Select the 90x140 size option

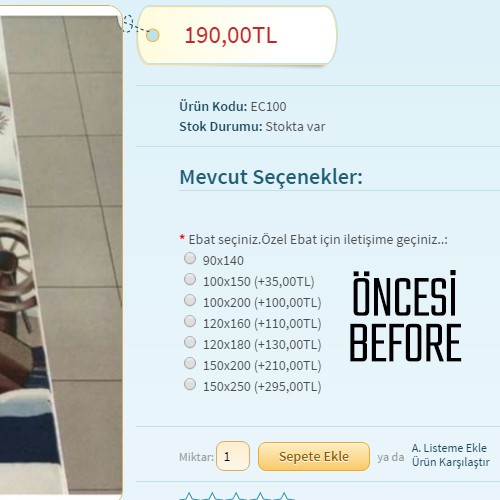click(x=190, y=258)
